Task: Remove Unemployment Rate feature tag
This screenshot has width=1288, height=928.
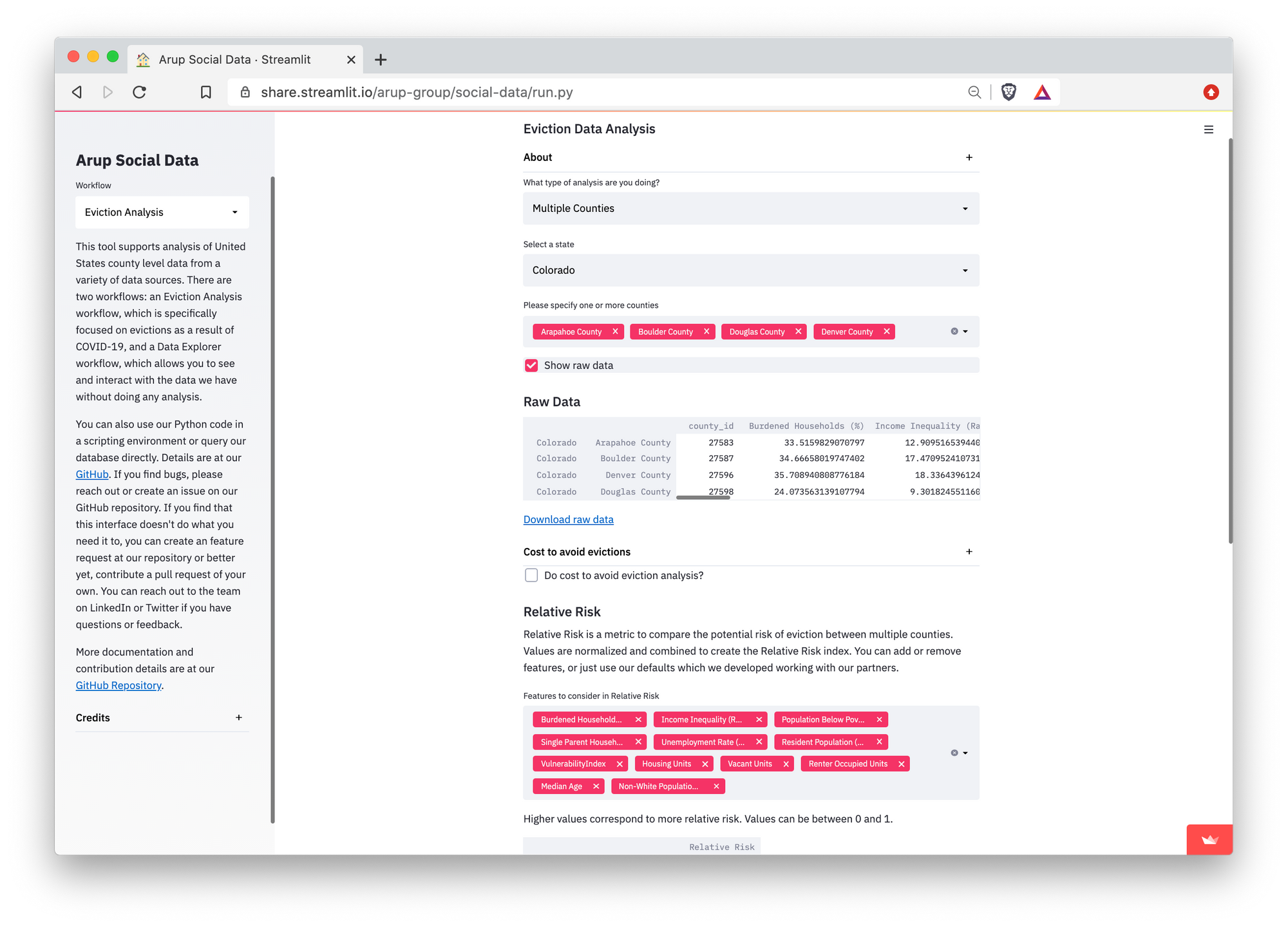Action: click(x=759, y=742)
